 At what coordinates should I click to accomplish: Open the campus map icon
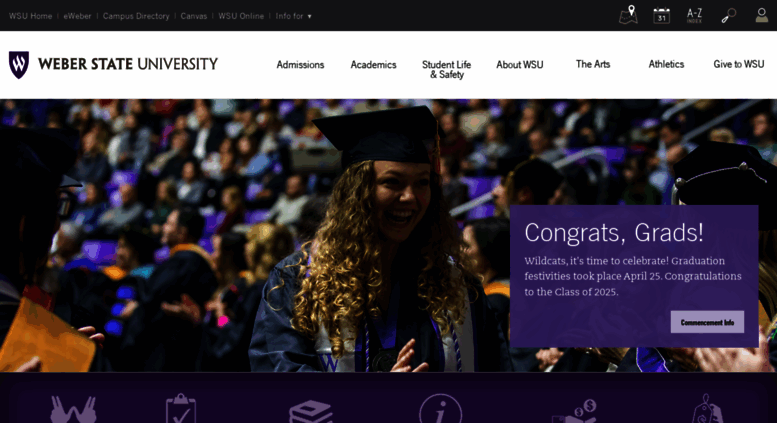[x=628, y=15]
